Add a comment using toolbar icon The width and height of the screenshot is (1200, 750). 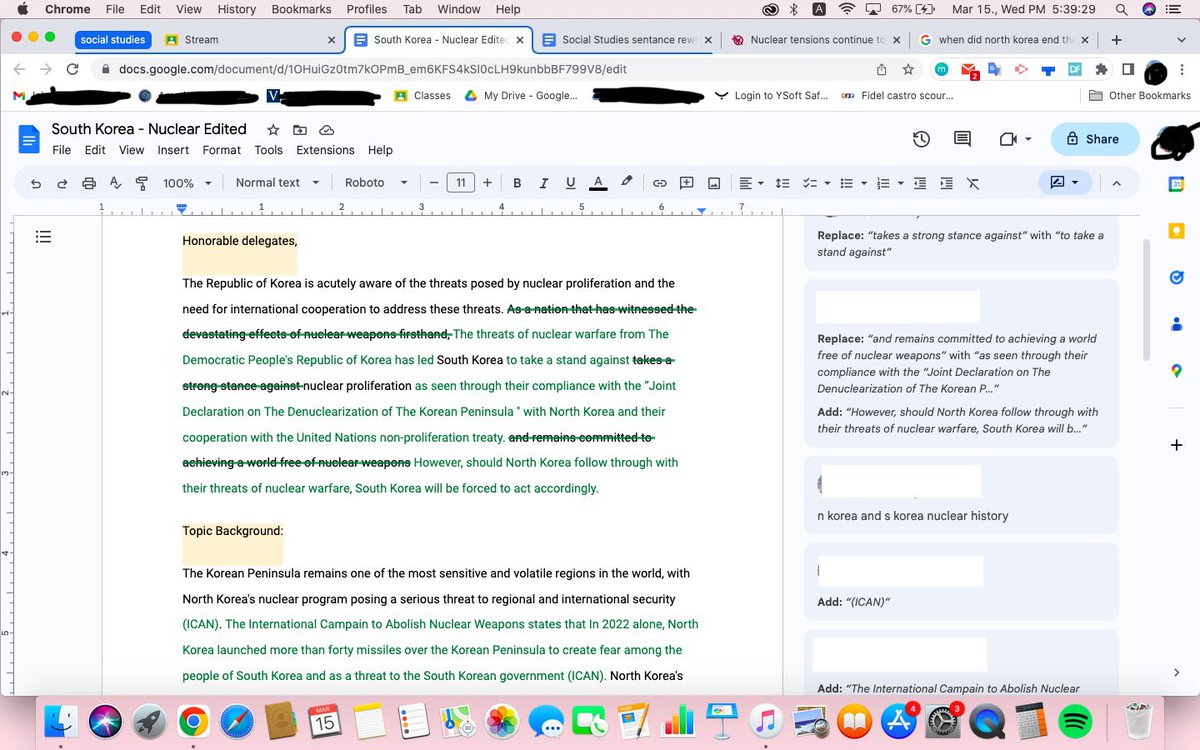click(687, 183)
